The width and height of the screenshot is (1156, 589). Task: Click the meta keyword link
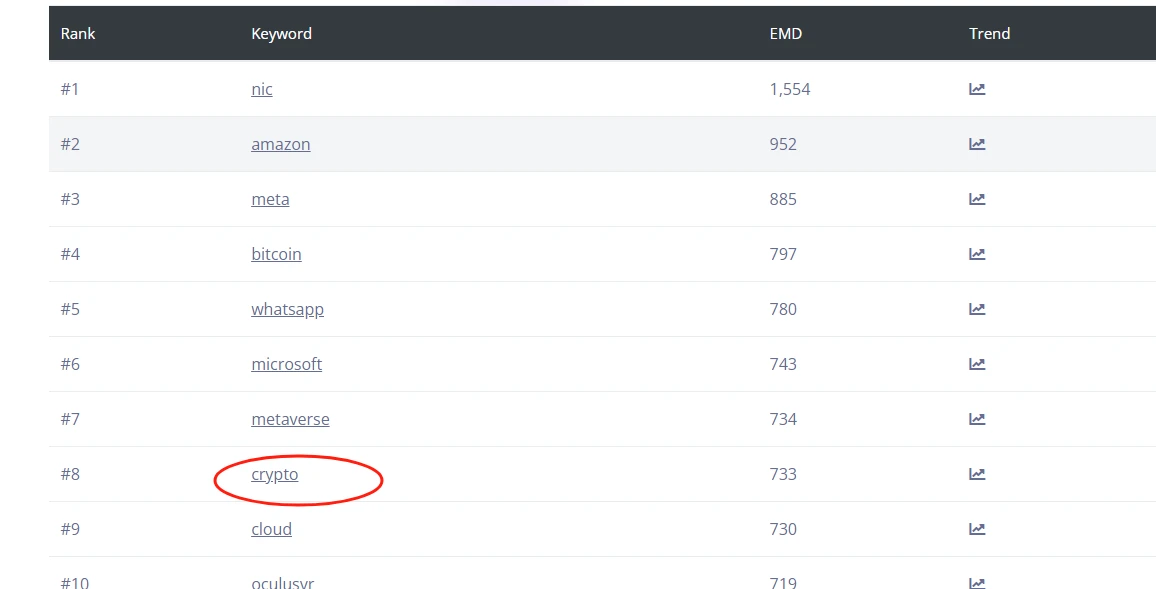(x=270, y=199)
